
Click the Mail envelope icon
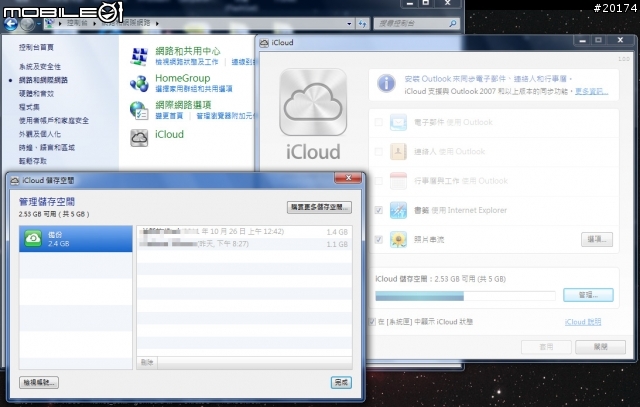click(x=398, y=122)
